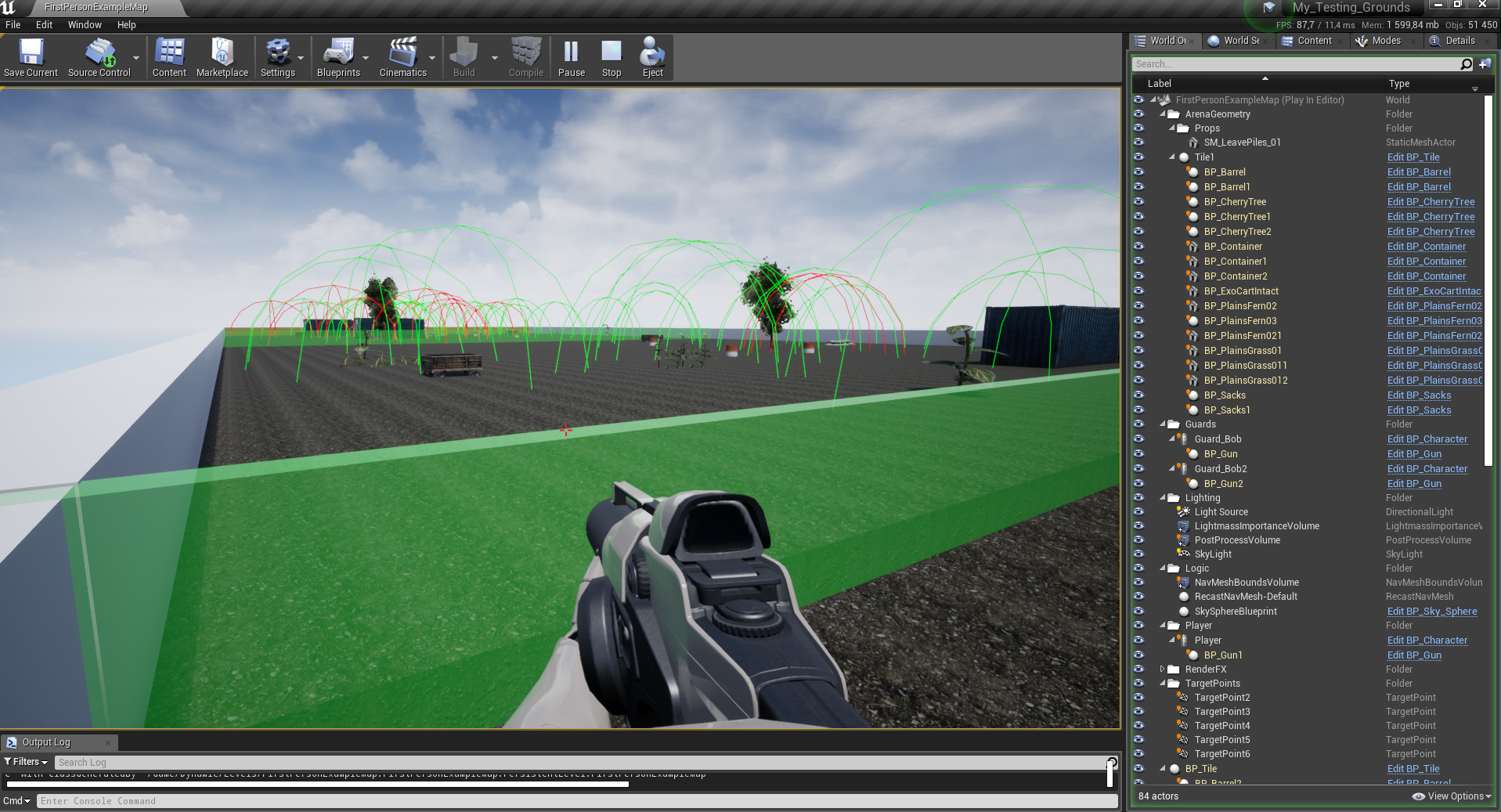The image size is (1501, 812).
Task: Toggle visibility of TargetPoint4
Action: [x=1138, y=726]
